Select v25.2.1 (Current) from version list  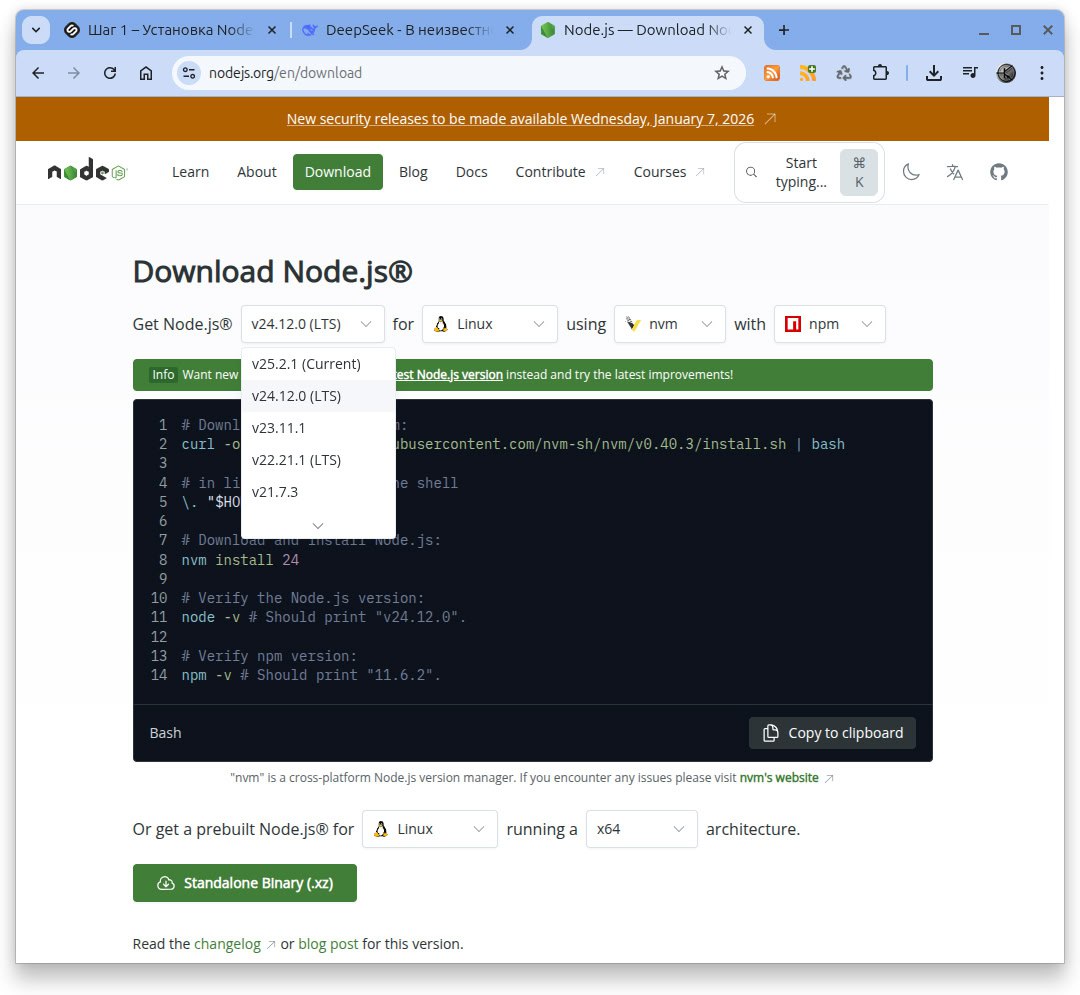[x=306, y=364]
